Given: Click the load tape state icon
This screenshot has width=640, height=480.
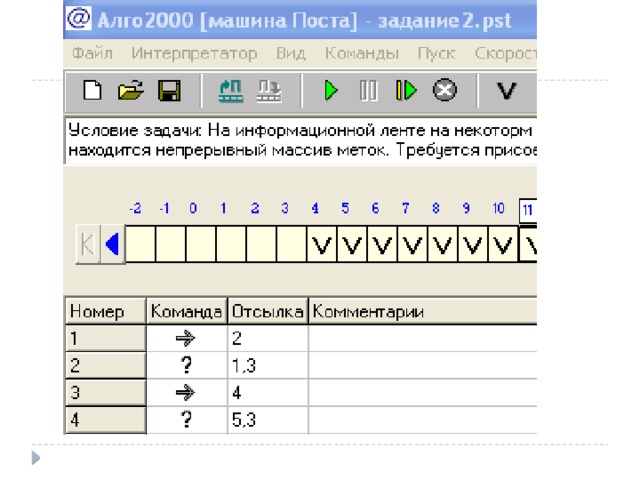Looking at the screenshot, I should (x=230, y=92).
